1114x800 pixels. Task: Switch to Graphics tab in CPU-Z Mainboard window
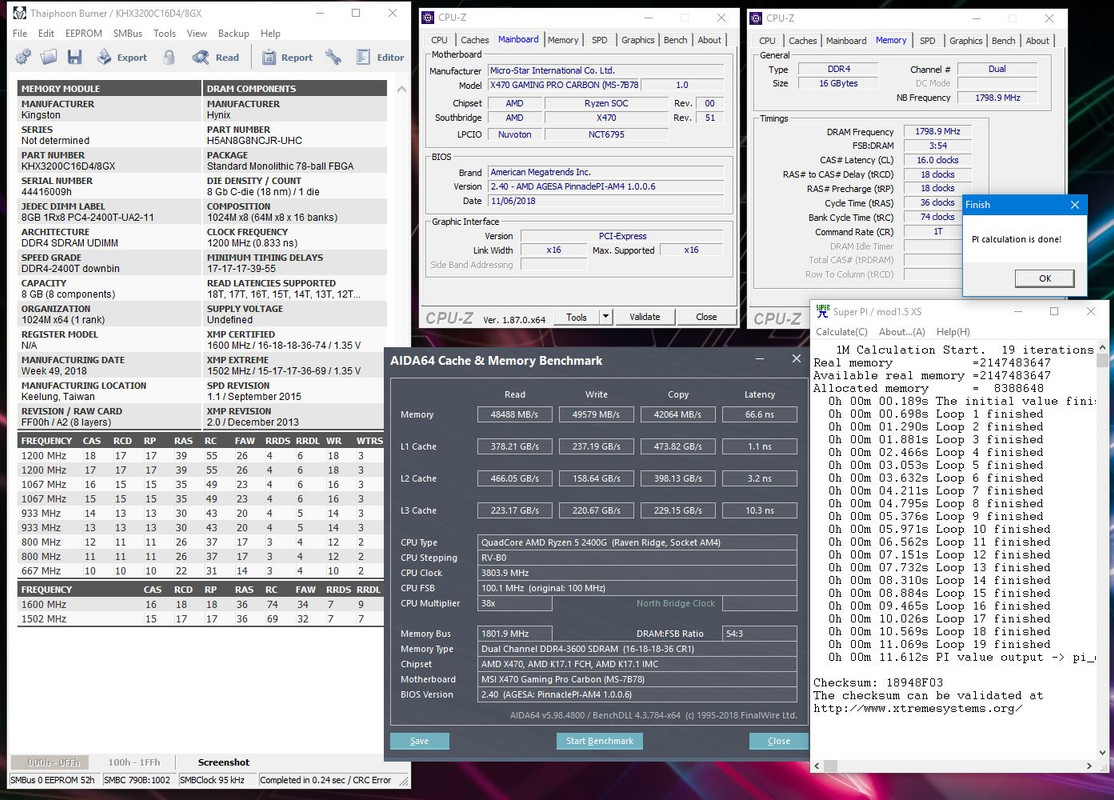click(638, 40)
